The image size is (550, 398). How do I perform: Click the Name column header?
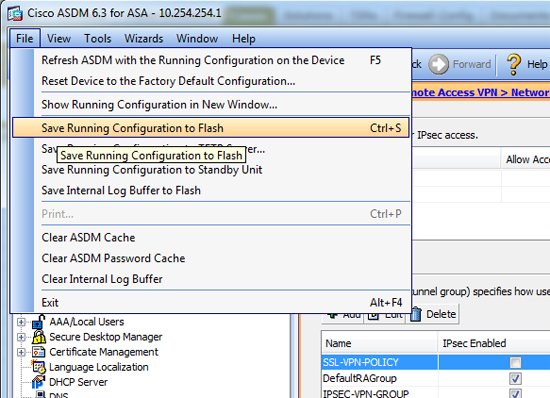coord(380,343)
